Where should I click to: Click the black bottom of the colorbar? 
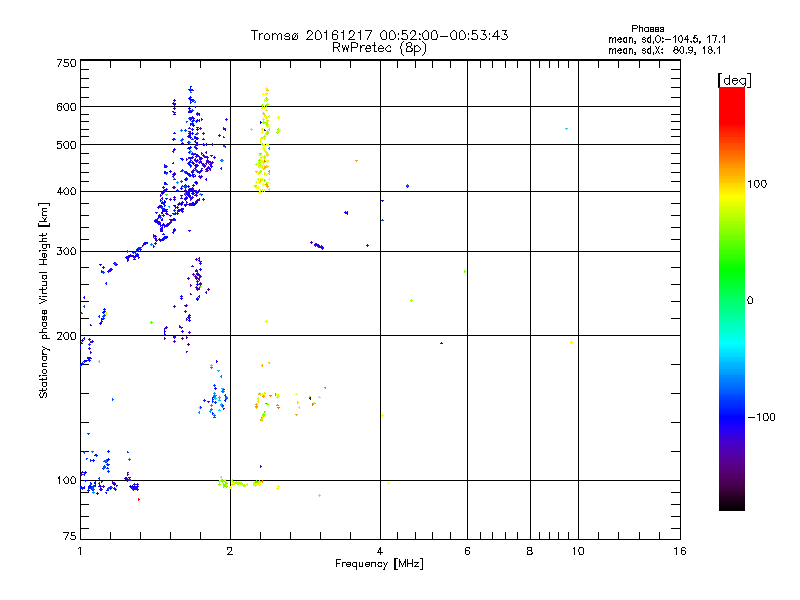732,504
